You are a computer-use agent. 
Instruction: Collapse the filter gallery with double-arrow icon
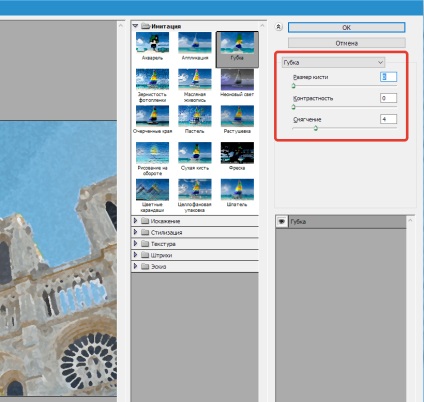(x=279, y=27)
